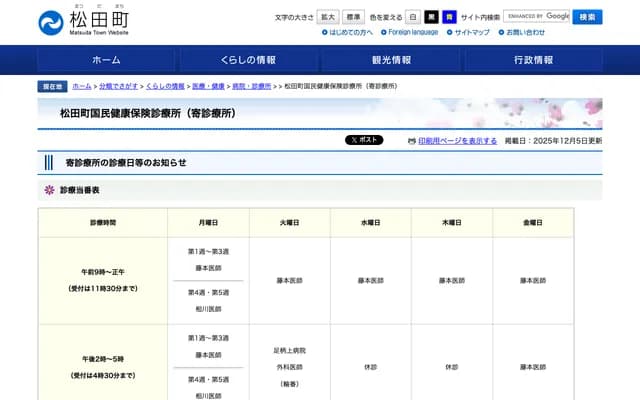640x400 pixels.
Task: Click 医療・健康 in the breadcrumb
Action: [208, 87]
